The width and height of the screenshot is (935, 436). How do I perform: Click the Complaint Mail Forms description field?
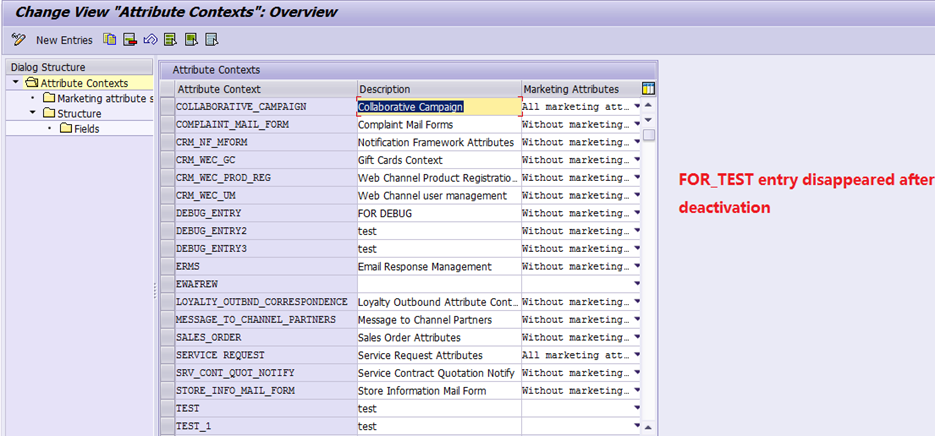point(439,125)
